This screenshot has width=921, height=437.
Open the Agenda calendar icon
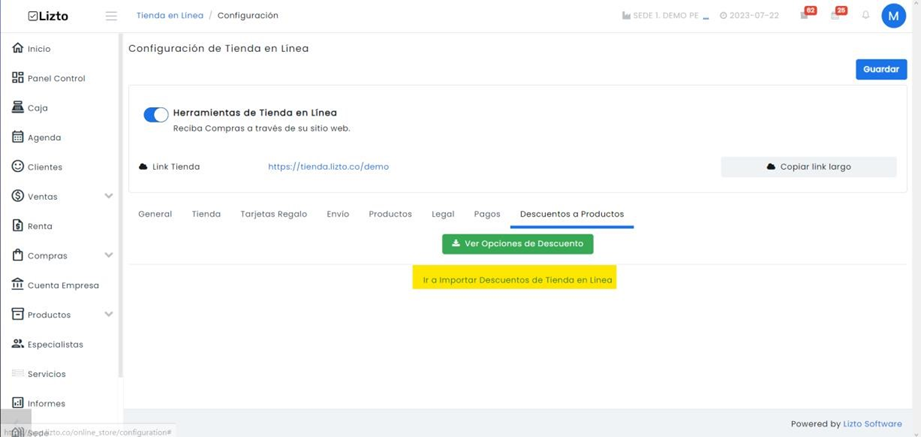(18, 137)
